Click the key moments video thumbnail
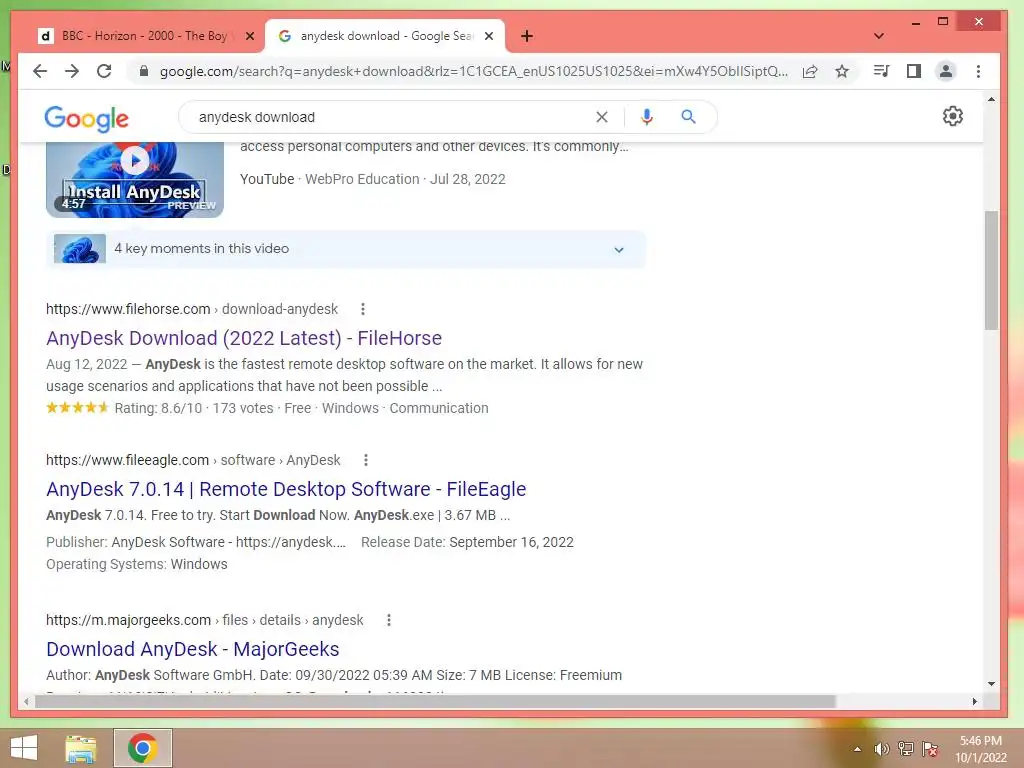1024x768 pixels. (80, 249)
